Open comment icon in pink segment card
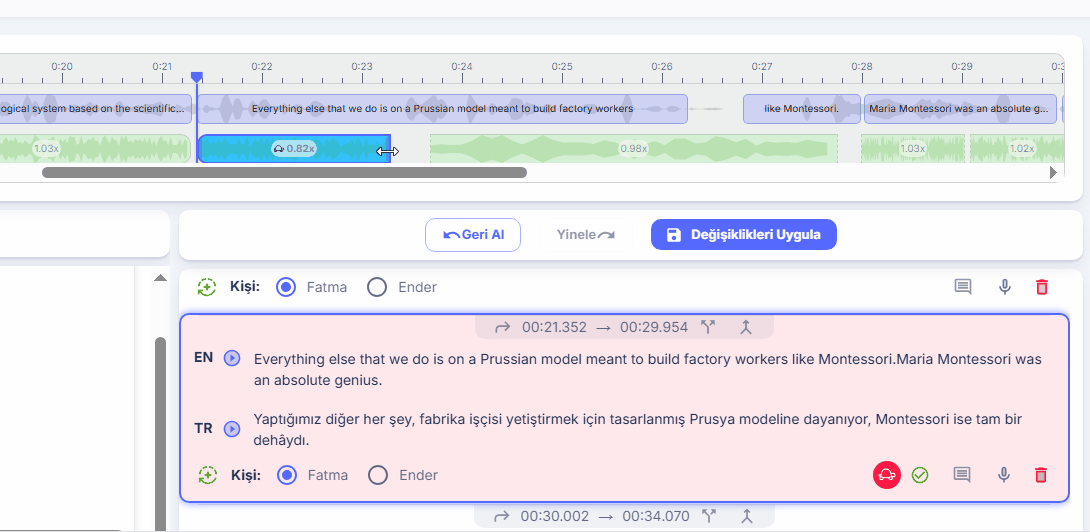Viewport: 1090px width, 532px height. tap(961, 475)
